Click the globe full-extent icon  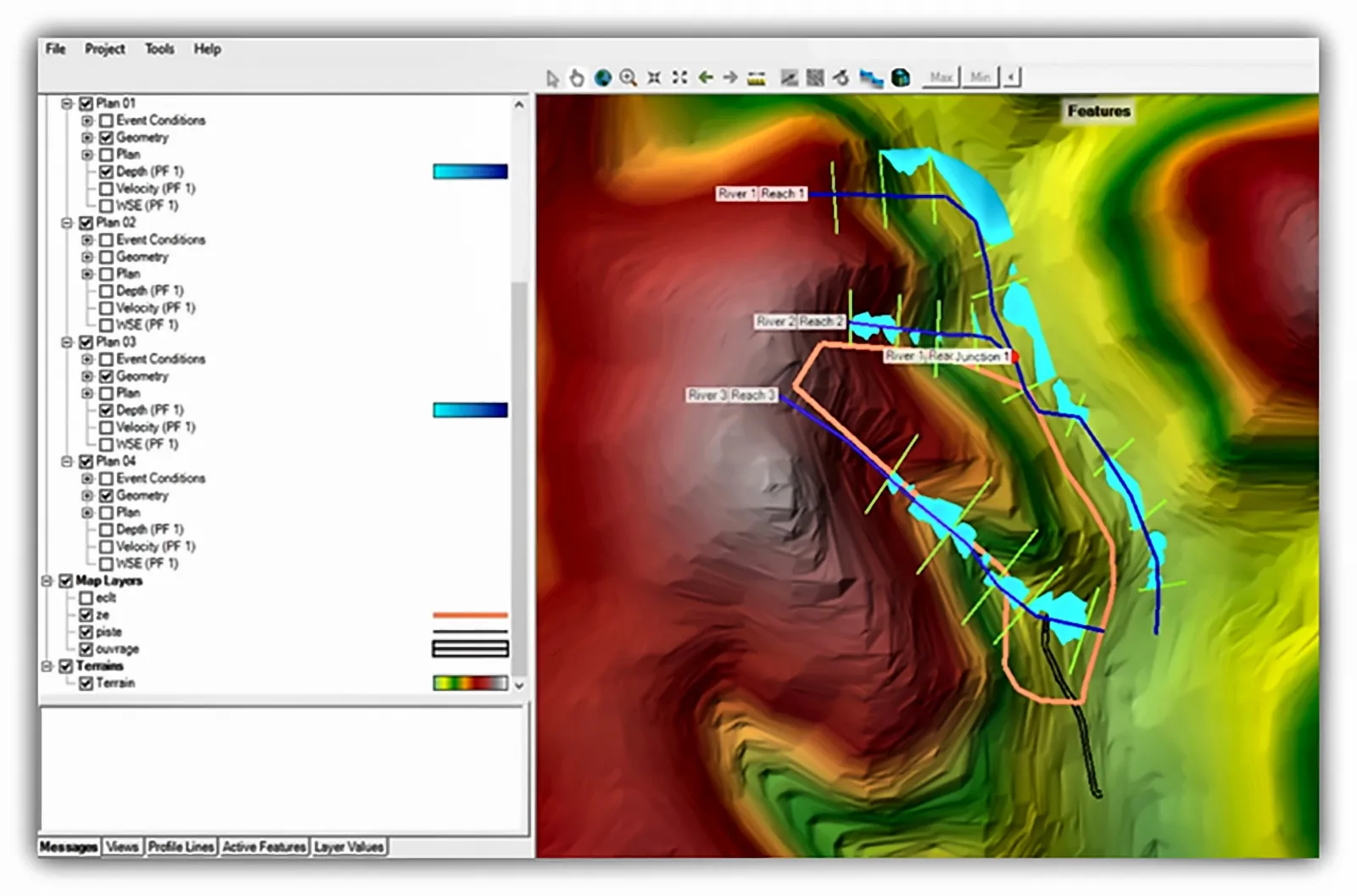pyautogui.click(x=603, y=78)
